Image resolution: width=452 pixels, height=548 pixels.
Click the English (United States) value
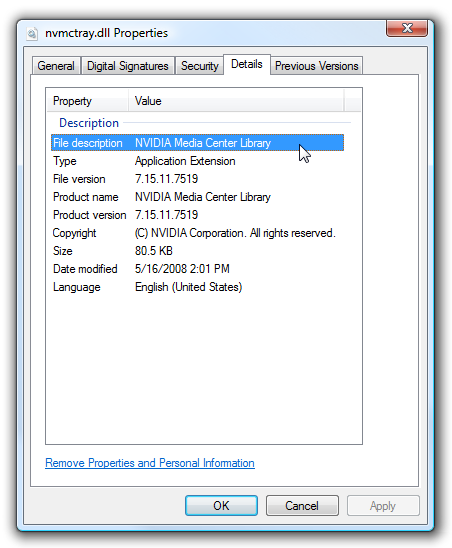[188, 287]
